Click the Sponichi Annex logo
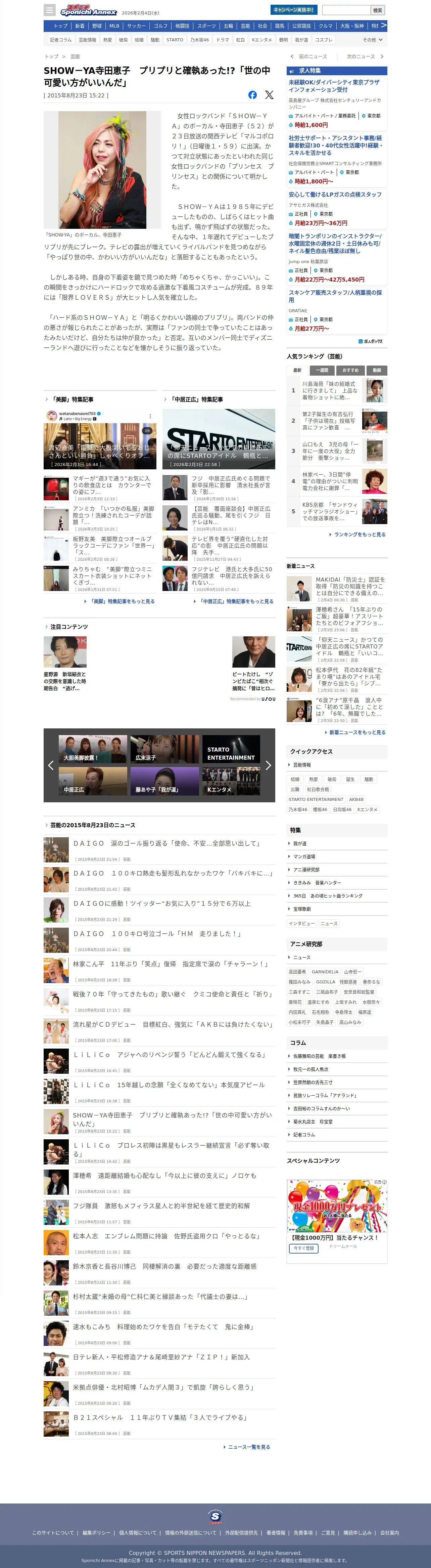 coord(89,10)
